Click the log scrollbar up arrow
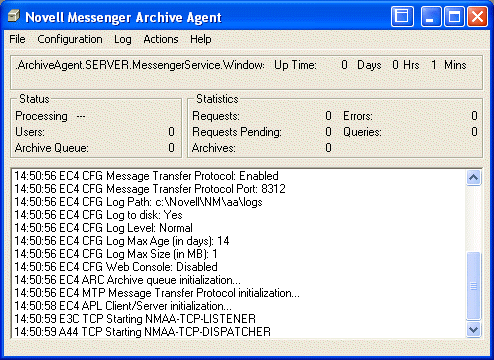494x360 pixels. coord(473,177)
